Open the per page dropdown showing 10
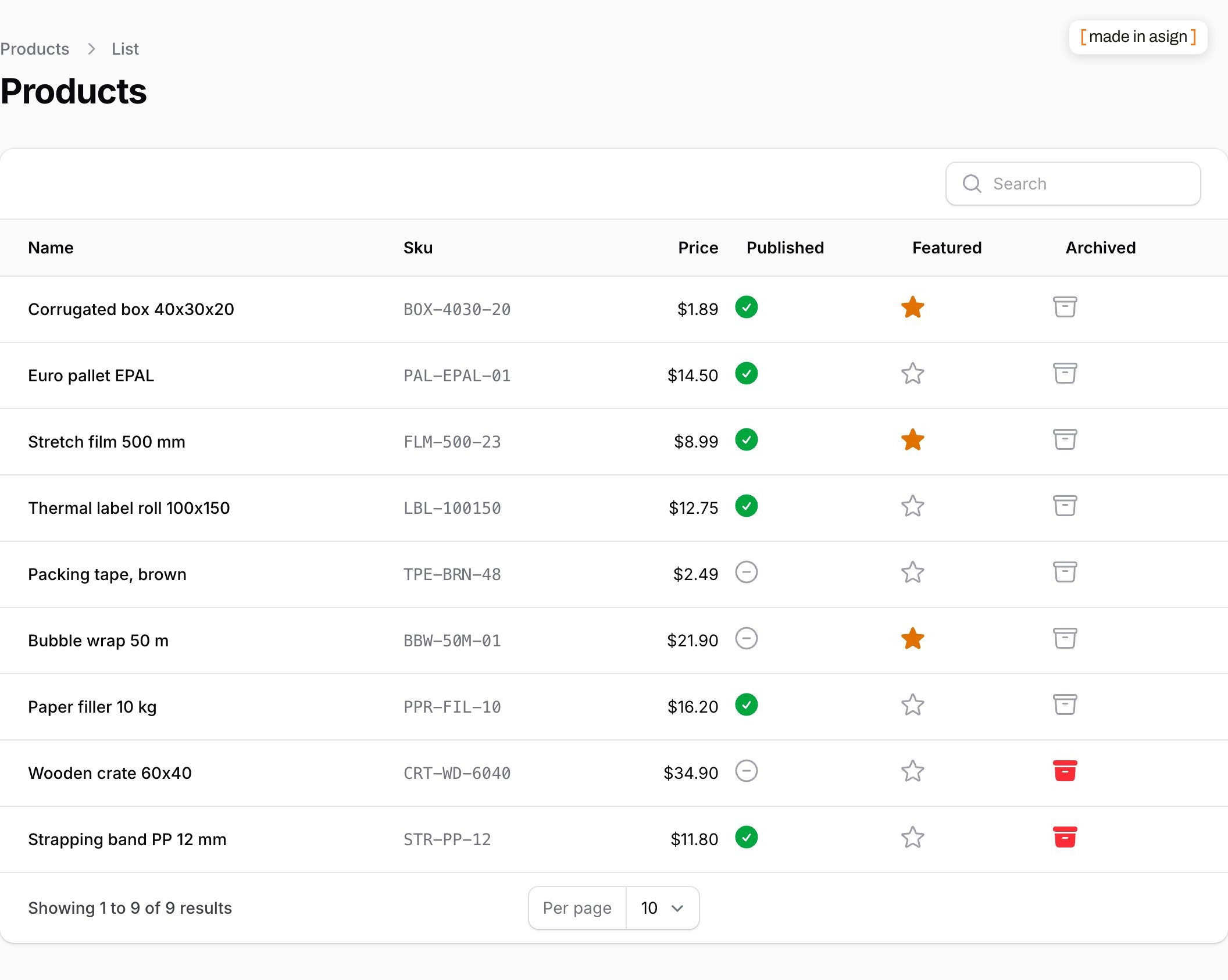Viewport: 1228px width, 980px height. point(662,908)
